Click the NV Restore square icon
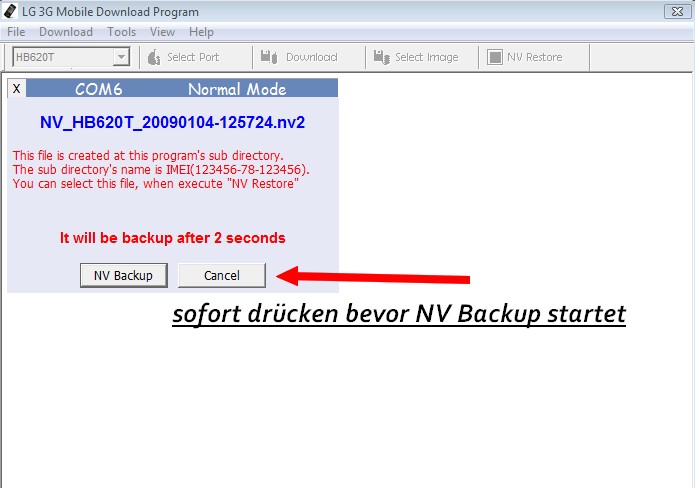 [x=495, y=57]
